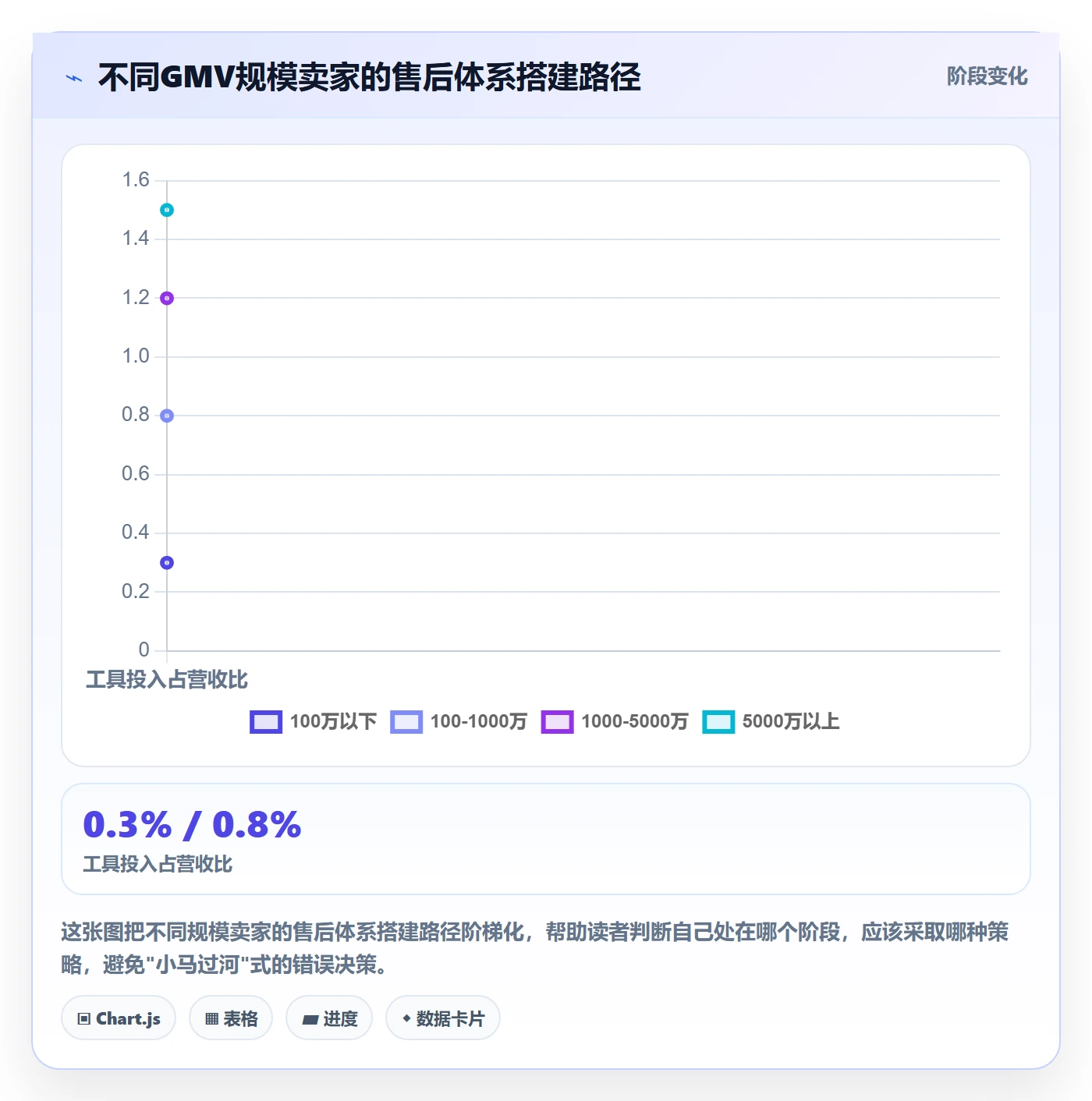Click the bar icon in 进度 chip
Viewport: 1092px width, 1101px height.
pyautogui.click(x=310, y=1019)
